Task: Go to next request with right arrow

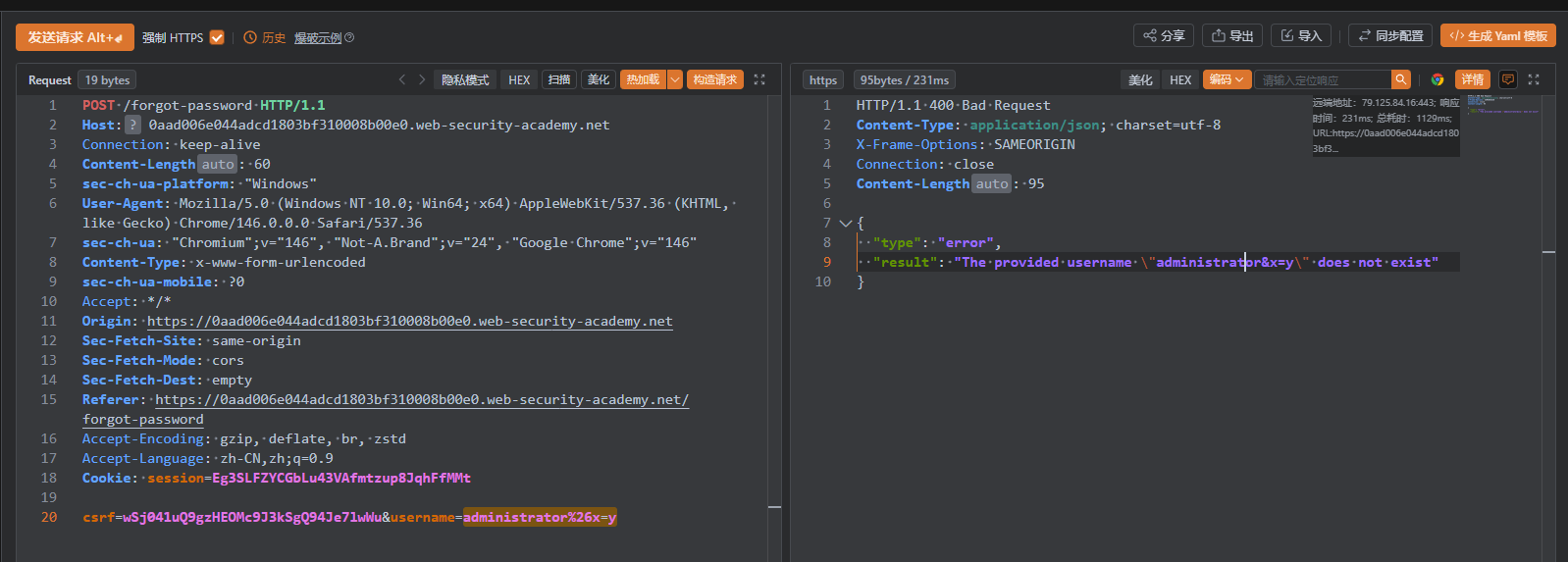Action: (x=422, y=79)
